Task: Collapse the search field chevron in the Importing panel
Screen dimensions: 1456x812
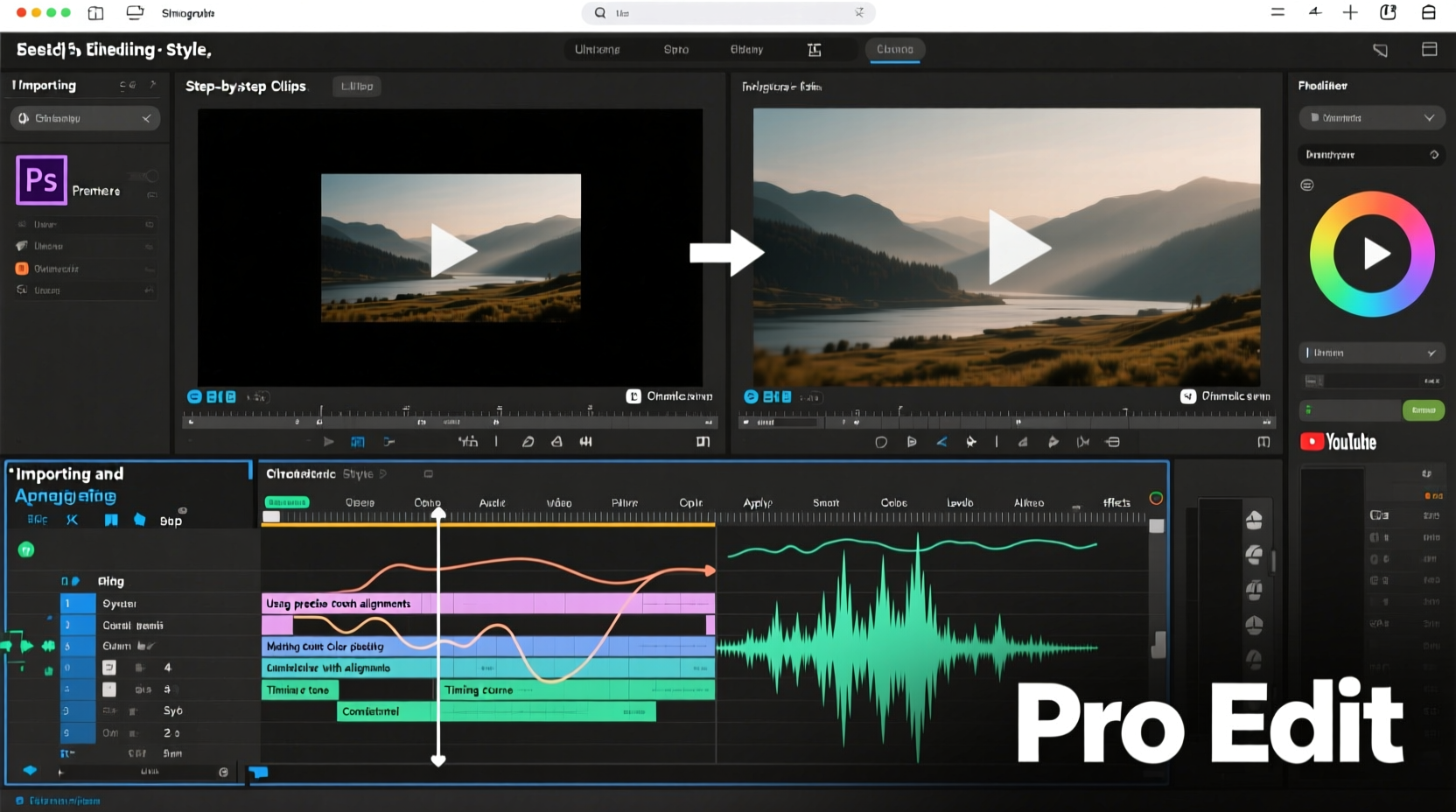Action: pyautogui.click(x=146, y=118)
